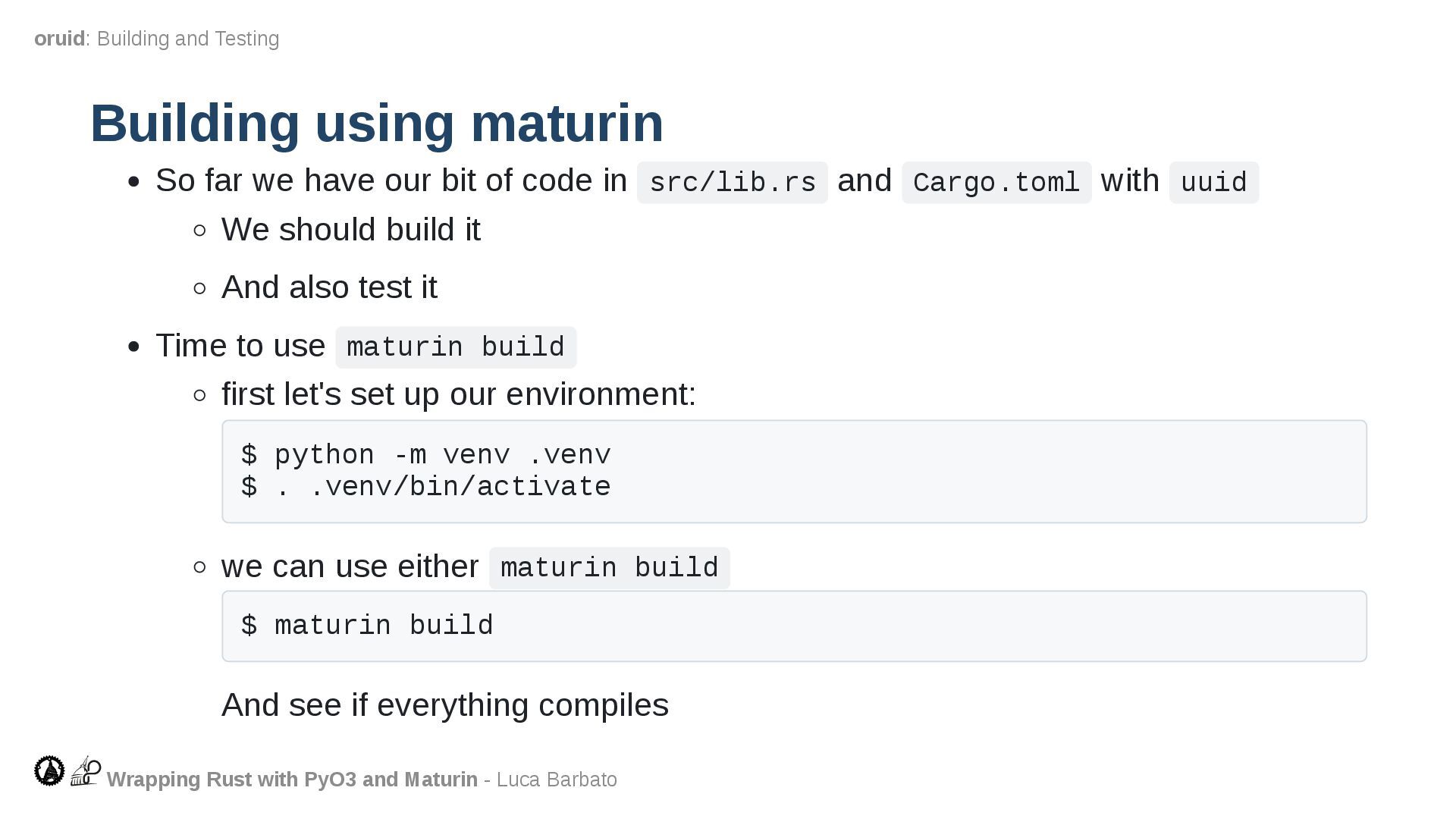The image size is (1456, 819).
Task: Click the 'And also test it' bullet
Action: (329, 287)
